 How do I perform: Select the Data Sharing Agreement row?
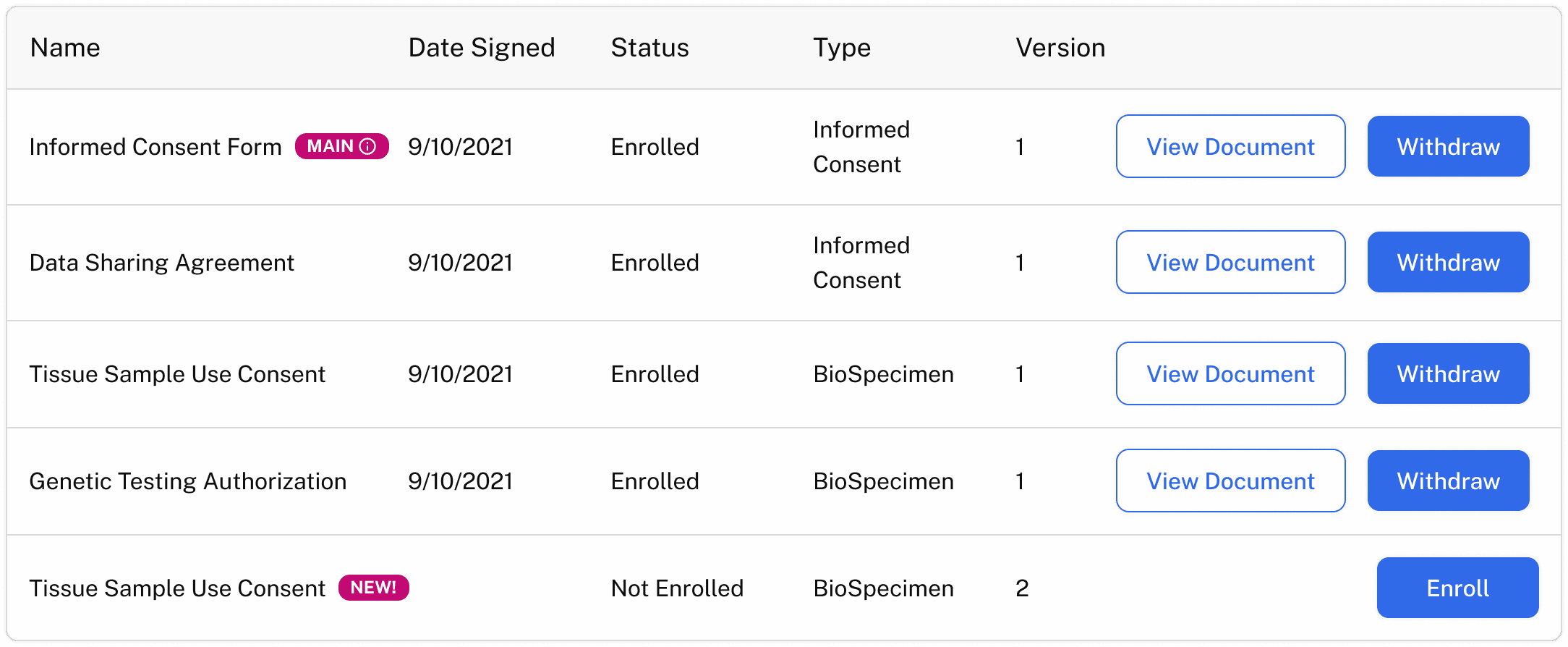tap(162, 262)
